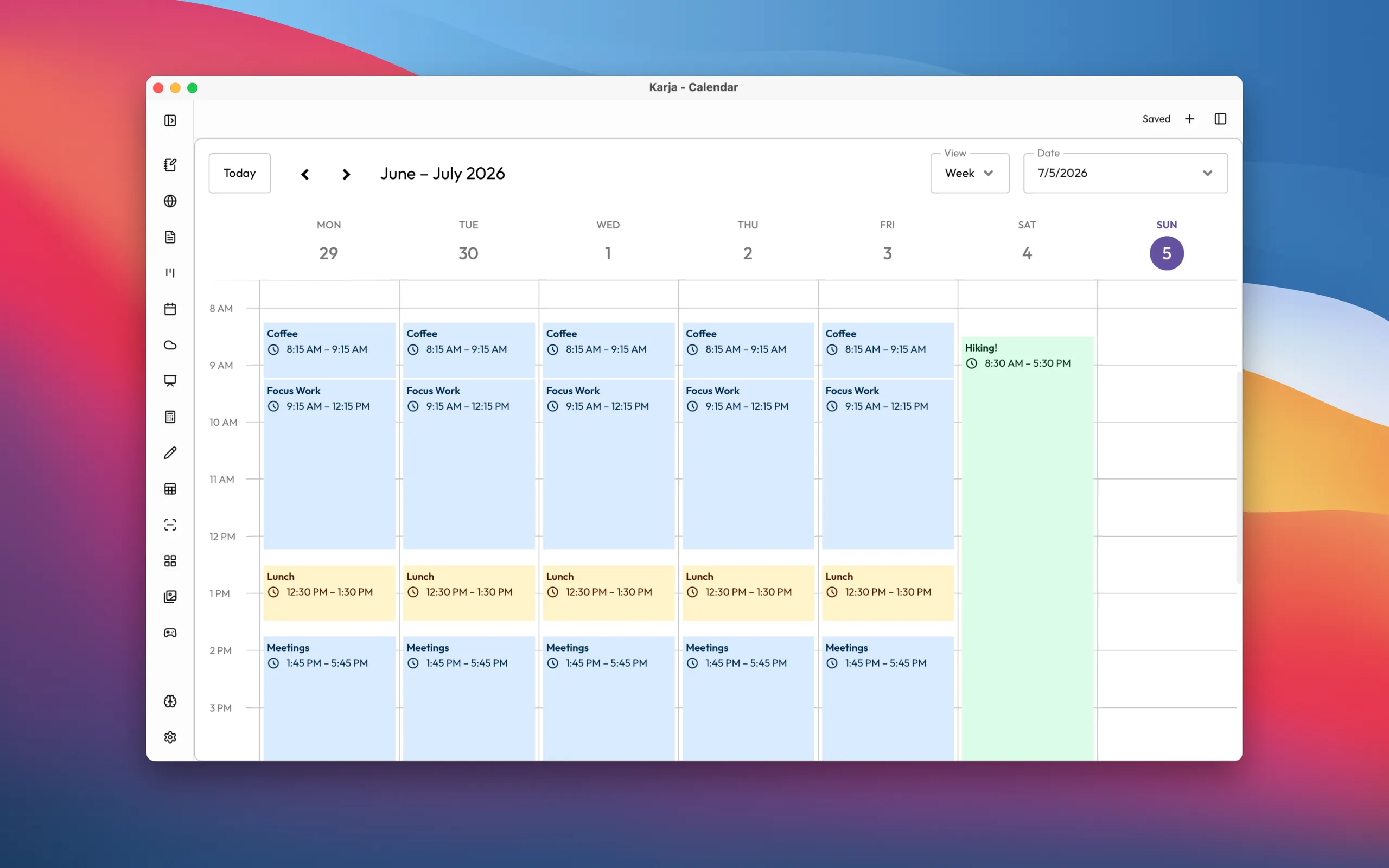This screenshot has height=868, width=1389.
Task: Open the pencil drawing icon in sidebar
Action: (170, 453)
